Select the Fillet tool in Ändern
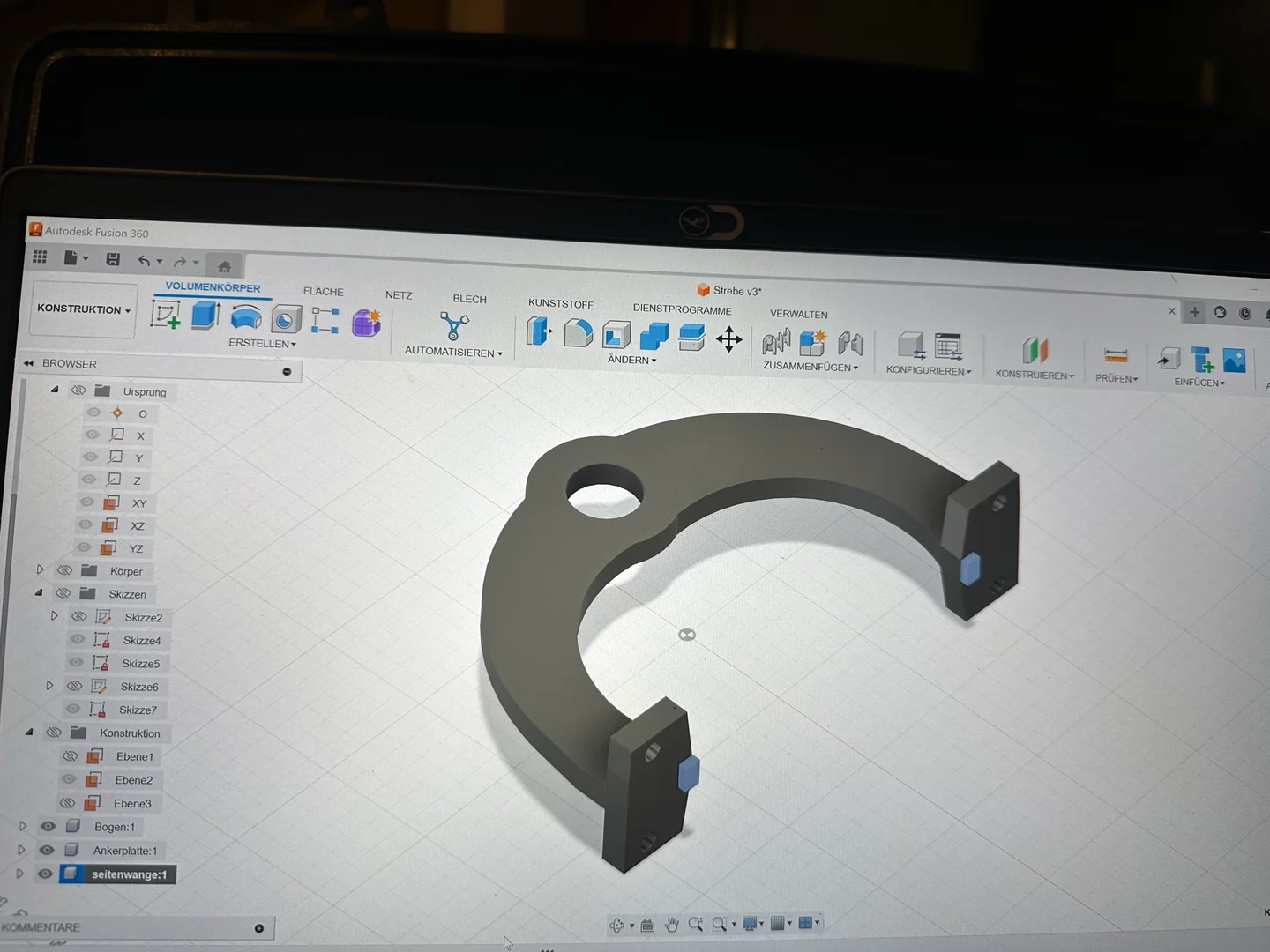Image resolution: width=1270 pixels, height=952 pixels. point(578,333)
